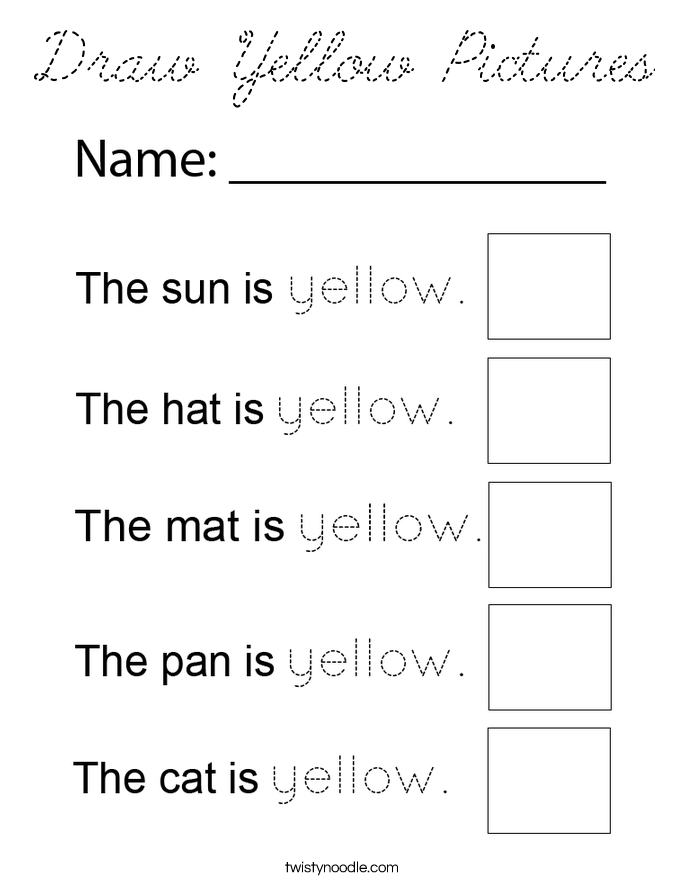Image resolution: width=685 pixels, height=886 pixels.
Task: Click the drawing box beside the mat sentence
Action: click(550, 535)
